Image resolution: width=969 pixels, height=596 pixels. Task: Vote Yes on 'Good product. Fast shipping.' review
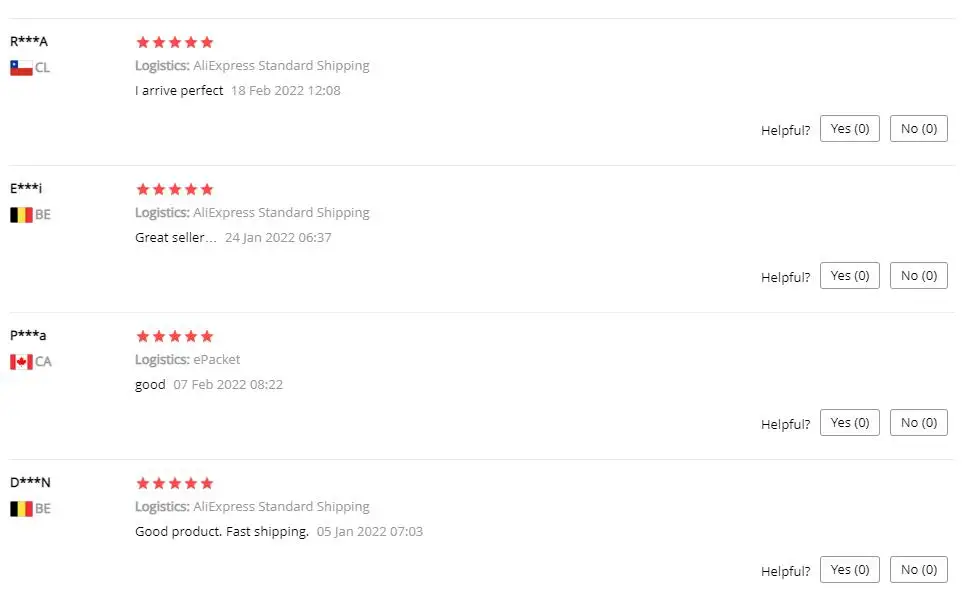click(x=850, y=569)
